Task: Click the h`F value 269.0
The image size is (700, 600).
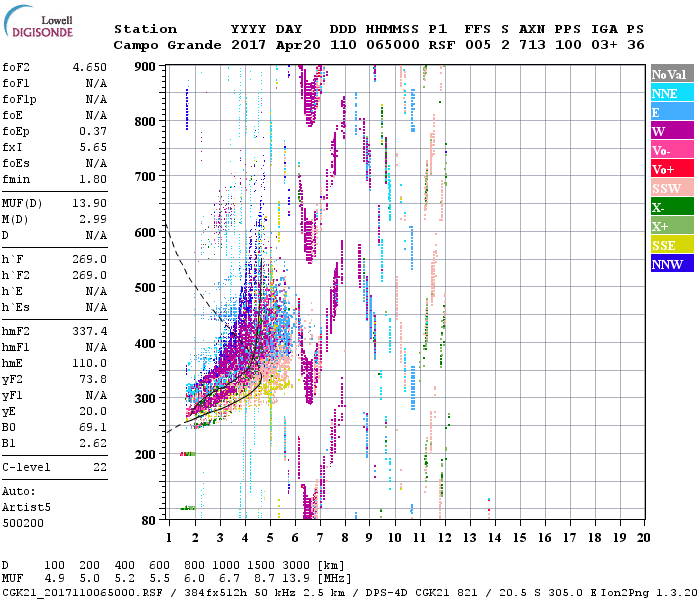Action: [x=90, y=259]
